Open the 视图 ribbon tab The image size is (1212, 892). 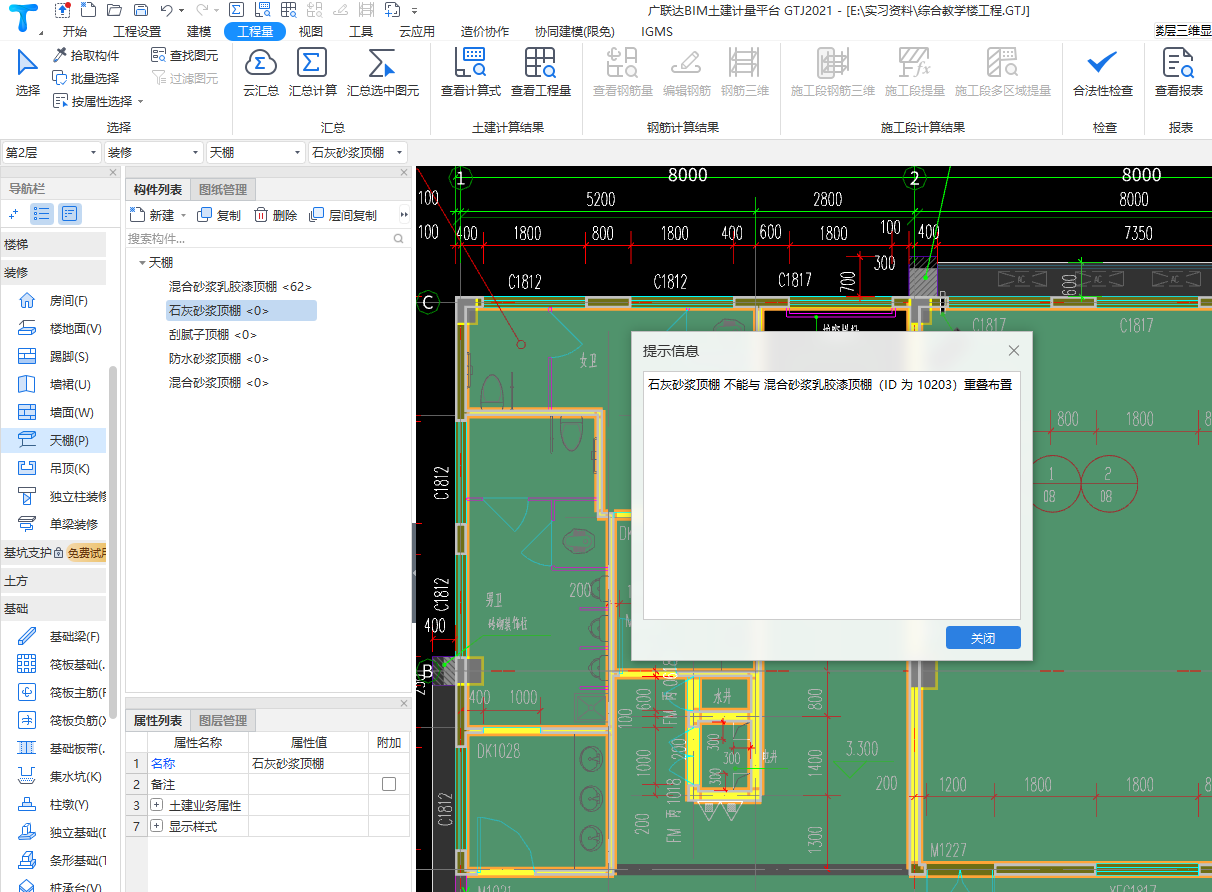point(311,31)
